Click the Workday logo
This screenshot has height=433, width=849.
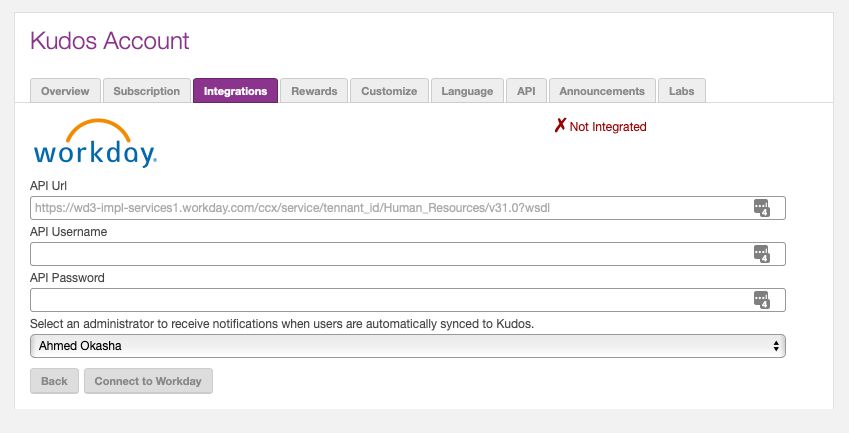coord(95,143)
